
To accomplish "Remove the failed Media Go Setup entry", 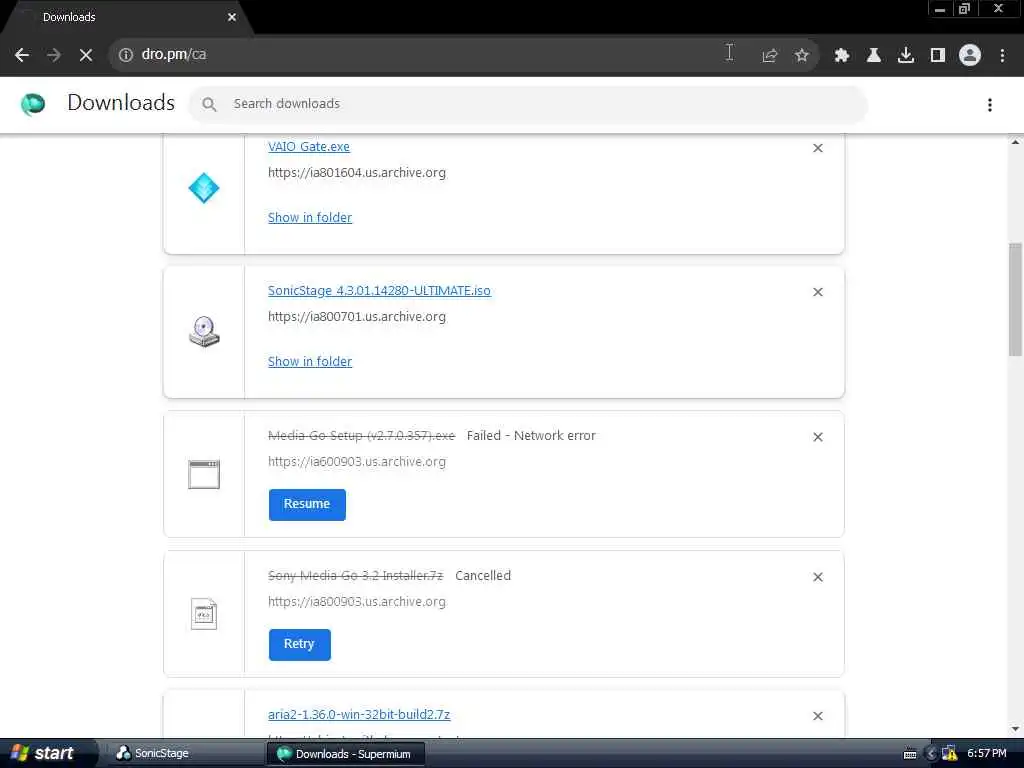I will coord(818,437).
